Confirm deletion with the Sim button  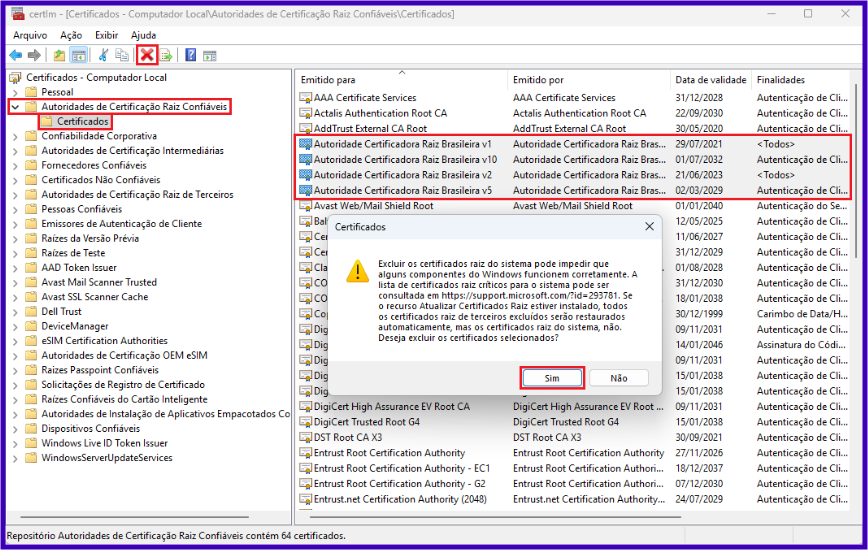[x=552, y=378]
